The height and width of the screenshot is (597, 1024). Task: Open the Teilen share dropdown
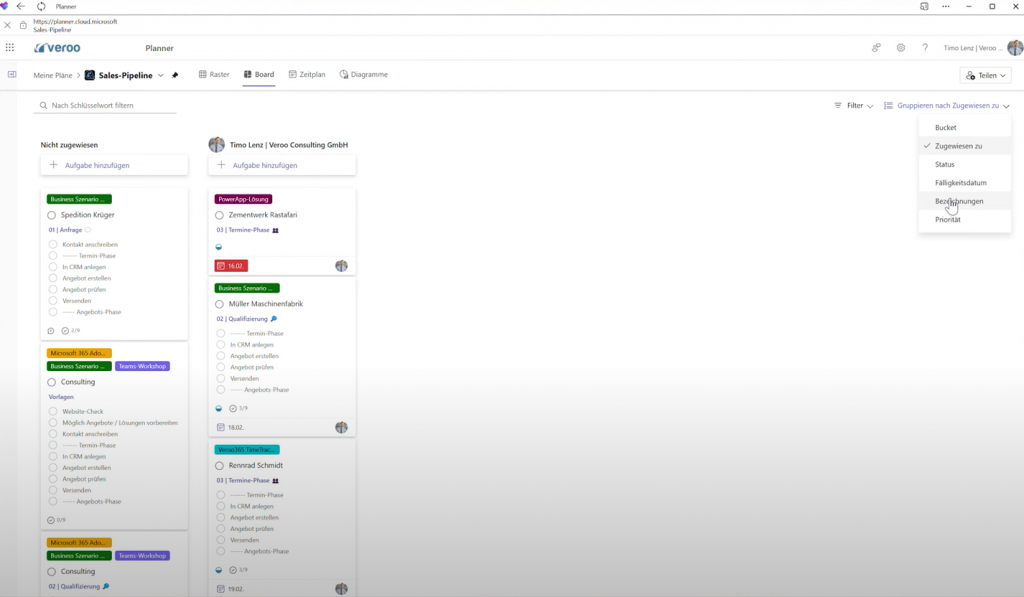[985, 75]
